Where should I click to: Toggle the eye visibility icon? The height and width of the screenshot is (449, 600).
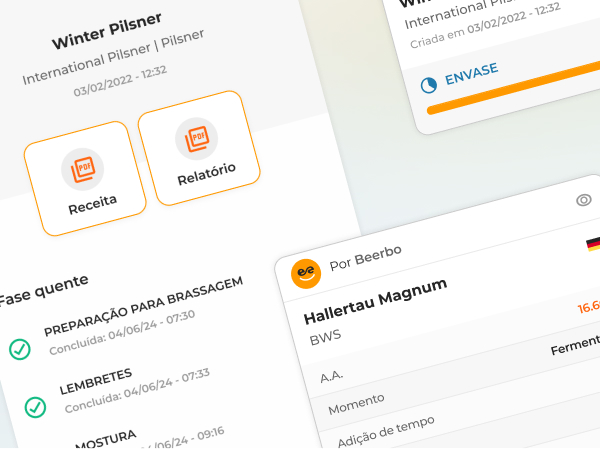coord(584,200)
